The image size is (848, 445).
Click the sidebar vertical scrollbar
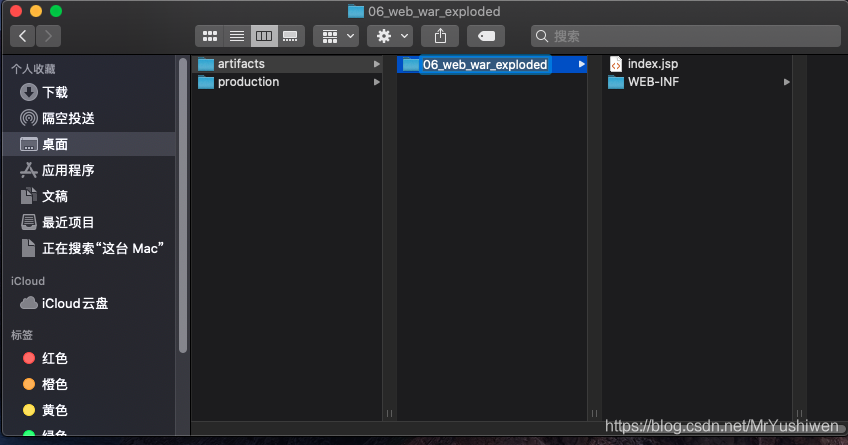pyautogui.click(x=183, y=205)
